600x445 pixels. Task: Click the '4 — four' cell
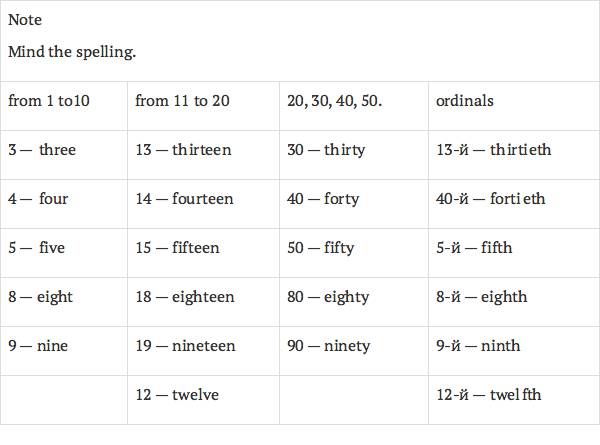pos(38,199)
